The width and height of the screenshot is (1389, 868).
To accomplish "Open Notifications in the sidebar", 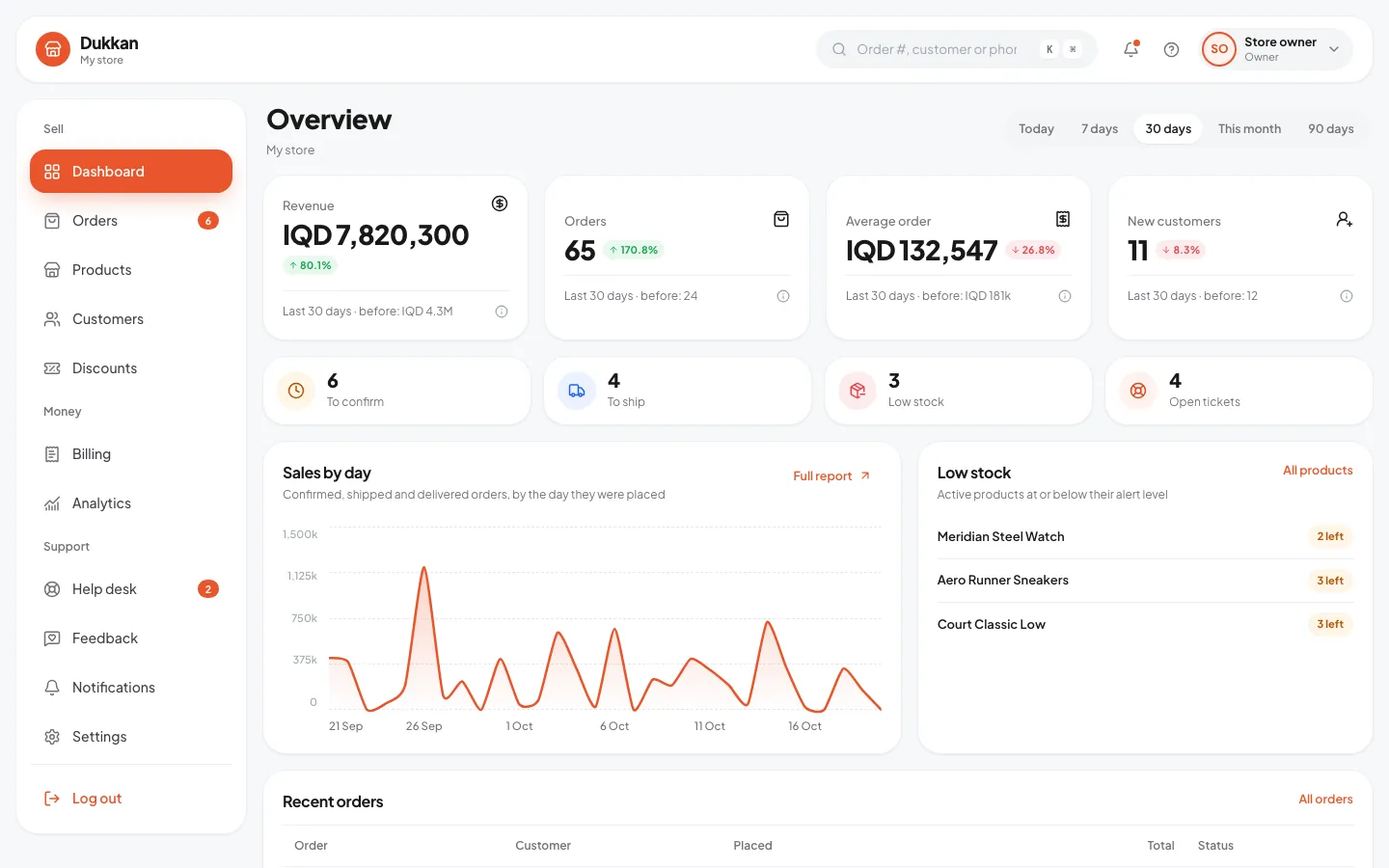I will [x=131, y=688].
